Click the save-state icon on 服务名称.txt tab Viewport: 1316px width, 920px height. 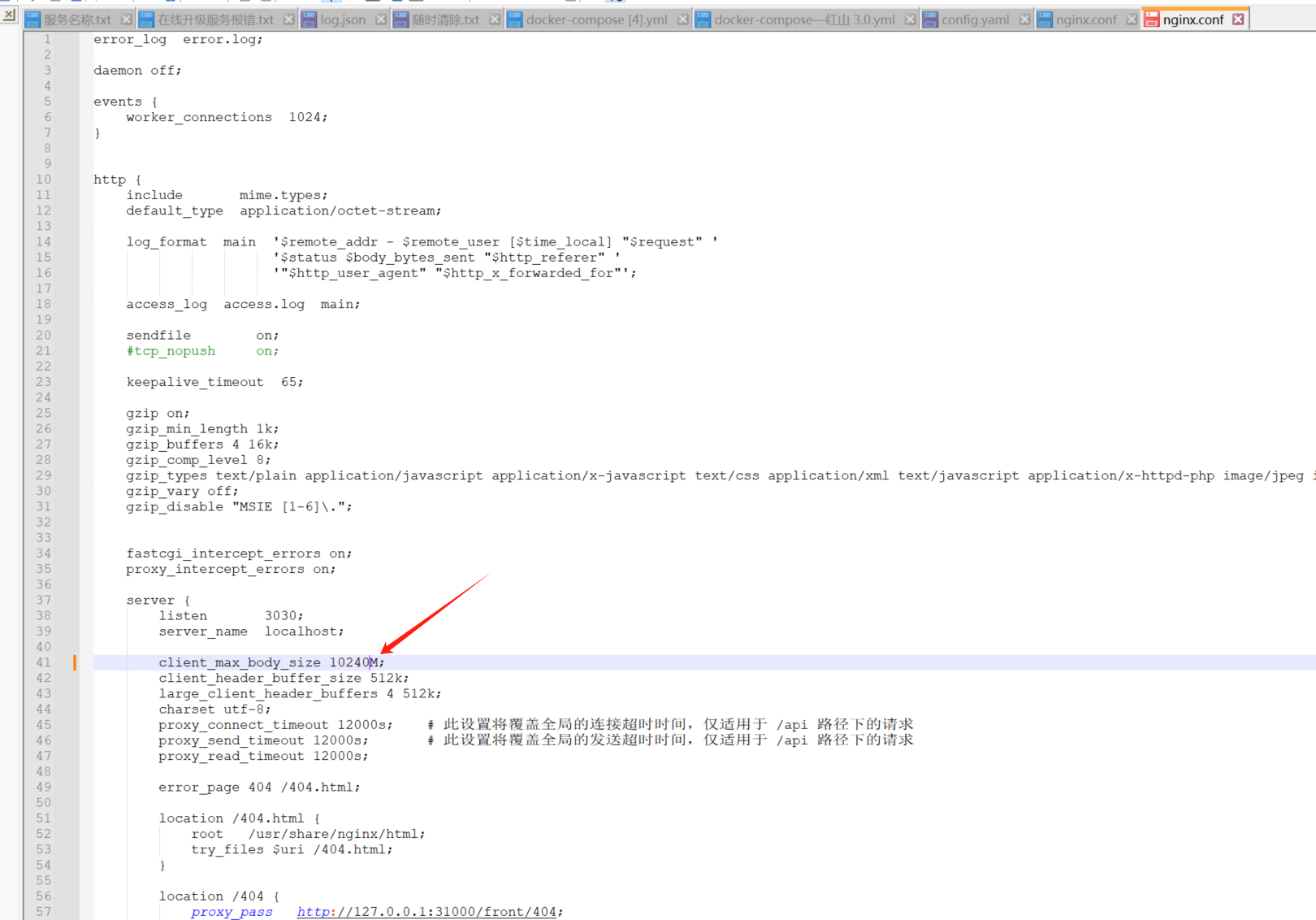pos(32,20)
